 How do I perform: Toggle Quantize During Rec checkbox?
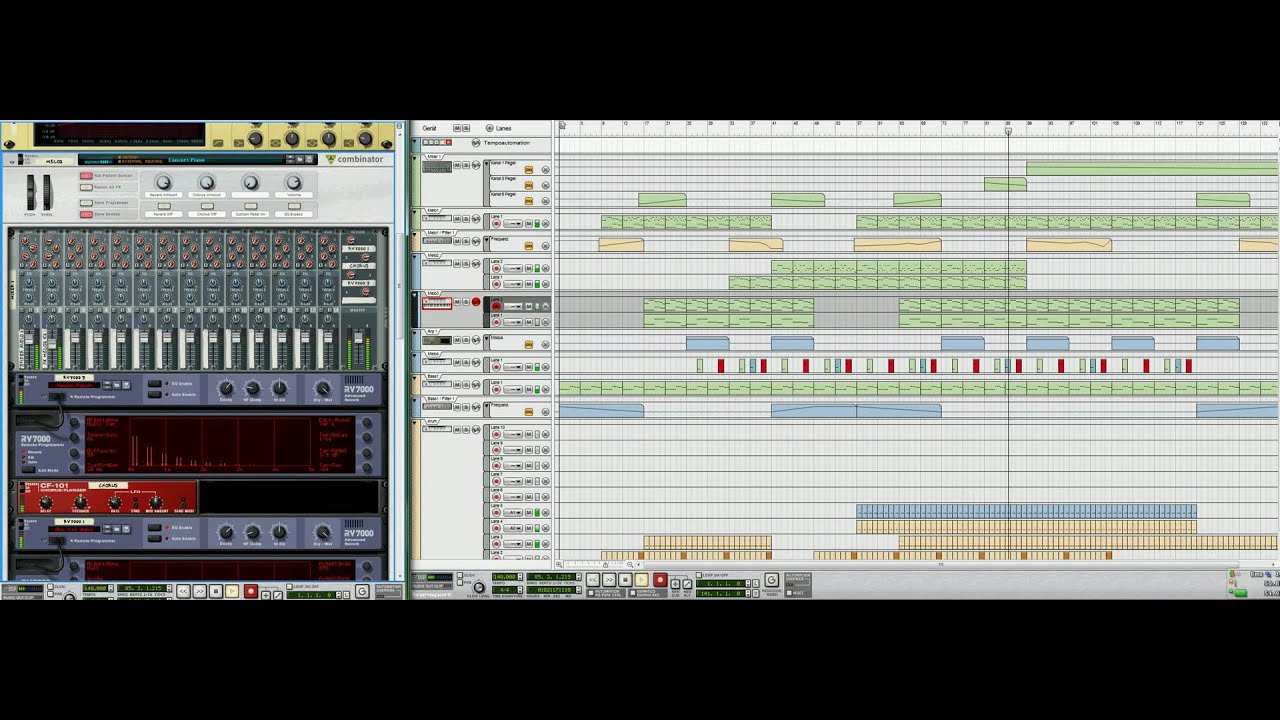pos(633,592)
